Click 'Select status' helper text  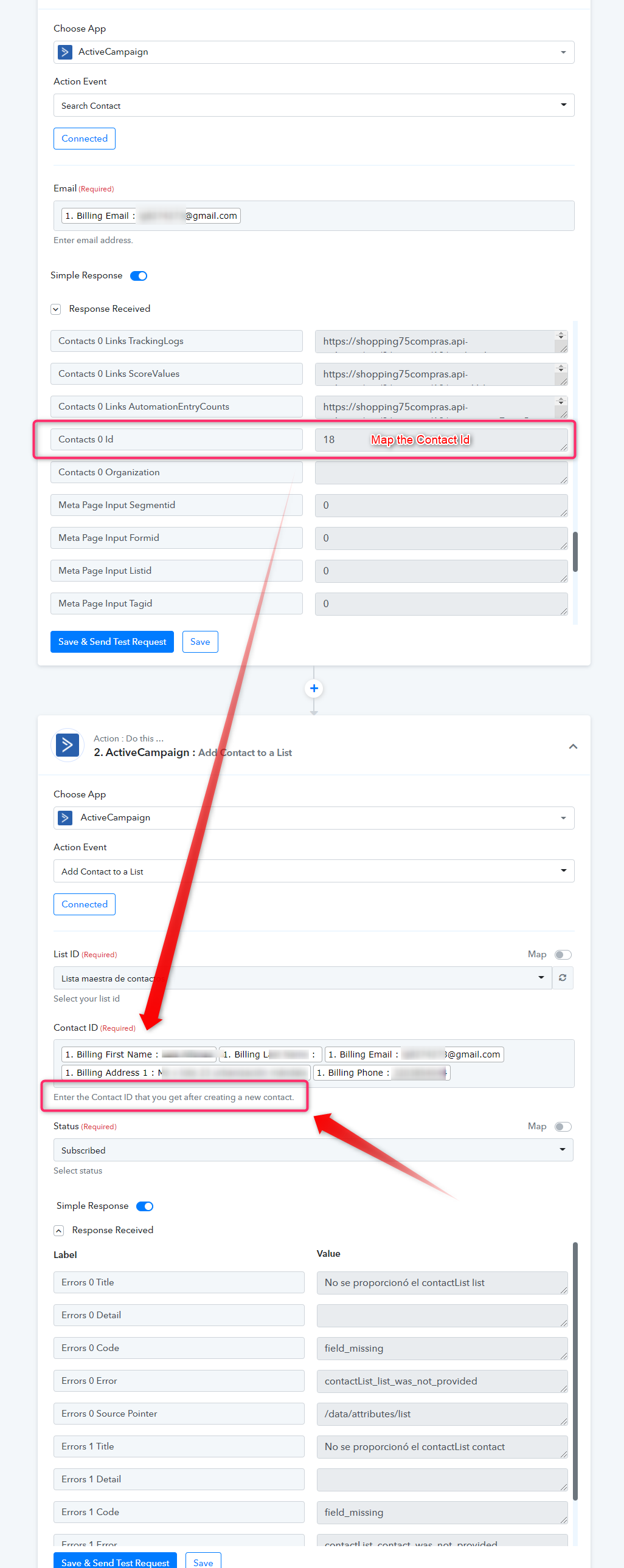[78, 1171]
